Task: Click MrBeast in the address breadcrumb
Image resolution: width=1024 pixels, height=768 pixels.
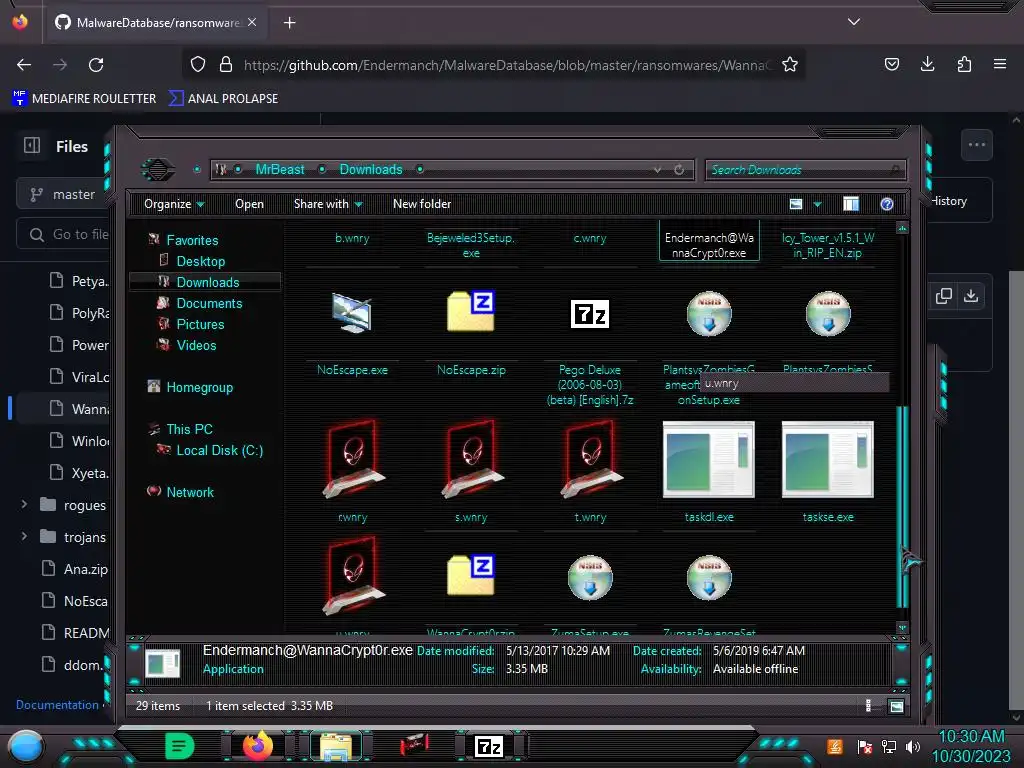Action: (x=280, y=169)
